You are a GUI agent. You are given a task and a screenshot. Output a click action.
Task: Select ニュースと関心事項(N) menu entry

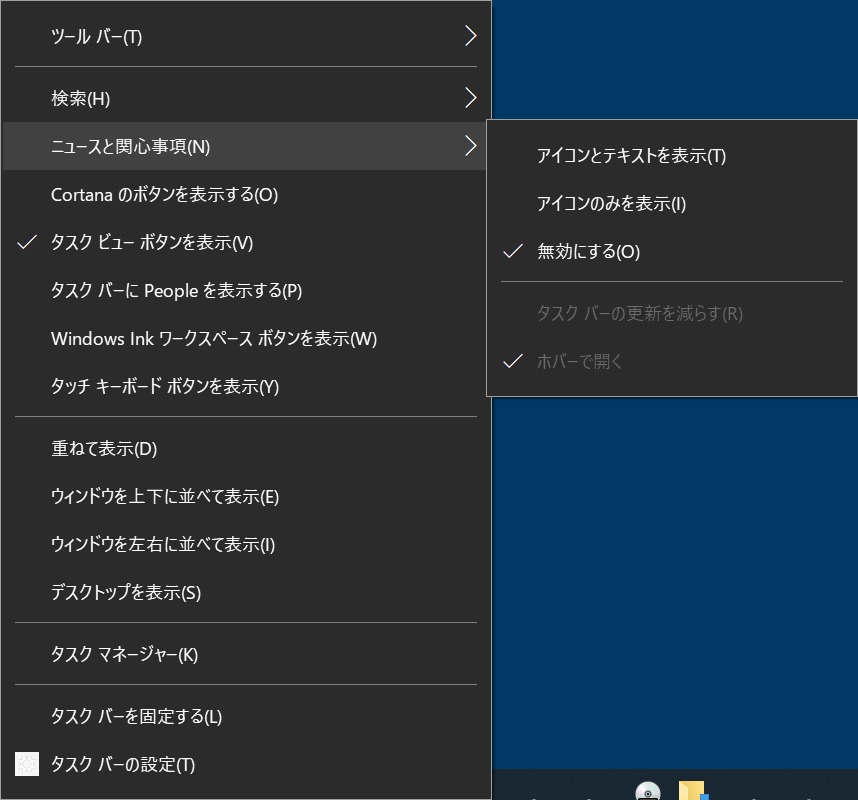[x=245, y=146]
